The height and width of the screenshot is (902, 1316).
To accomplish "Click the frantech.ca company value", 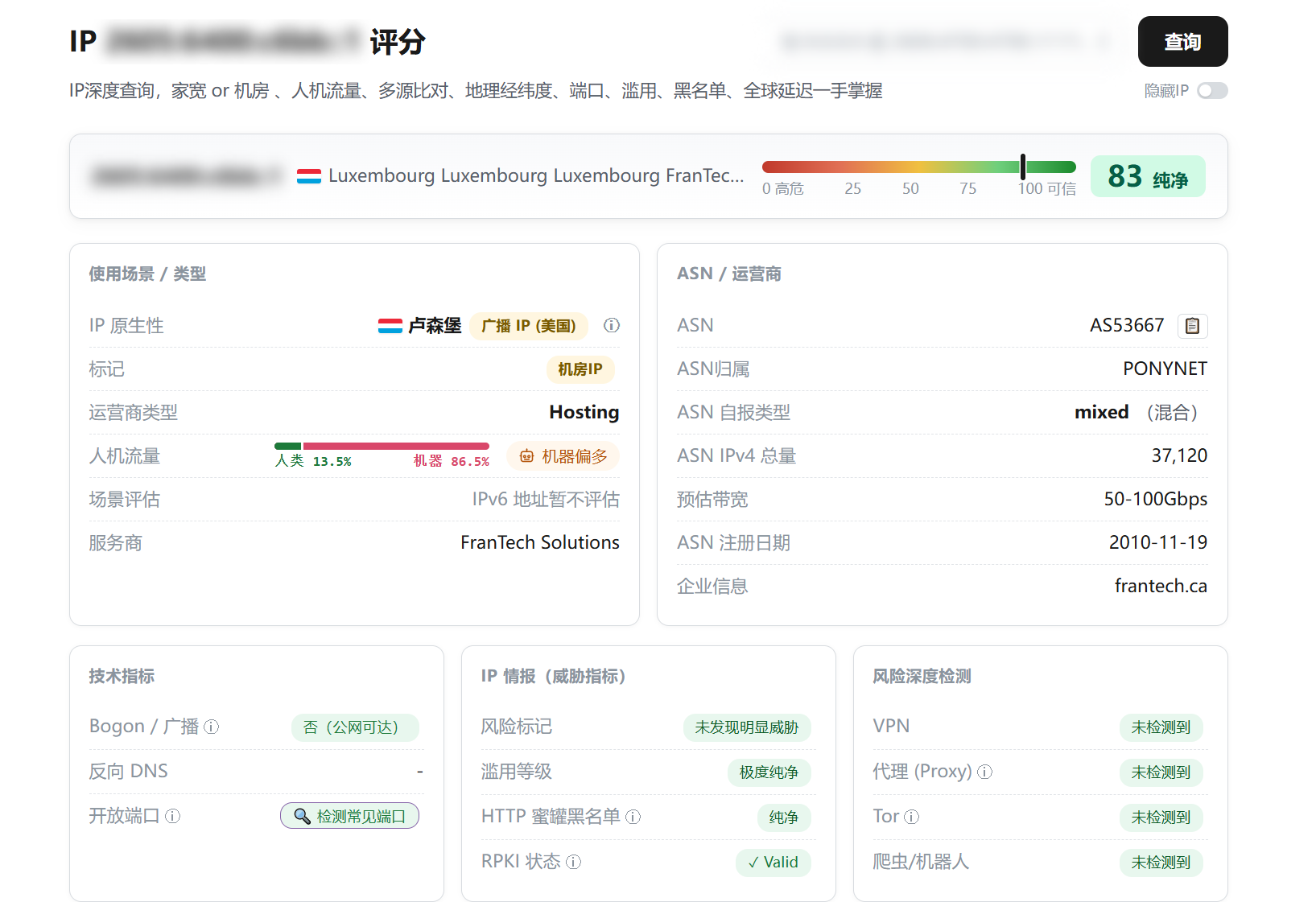I will pos(1161,586).
